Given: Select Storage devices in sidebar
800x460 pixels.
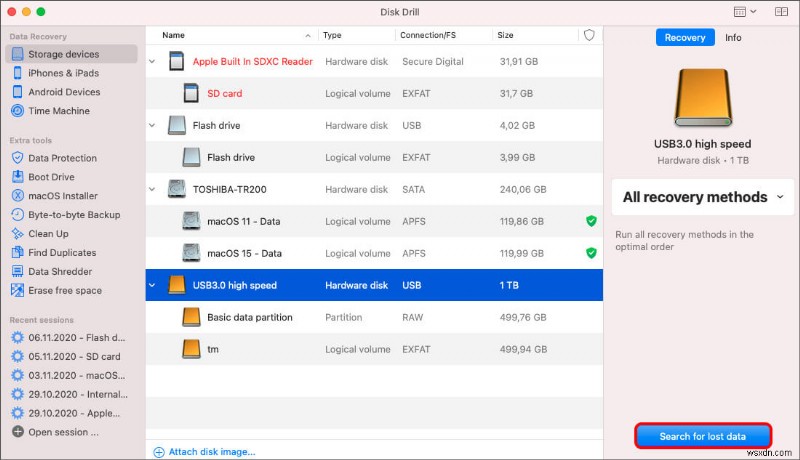Looking at the screenshot, I should click(x=71, y=54).
